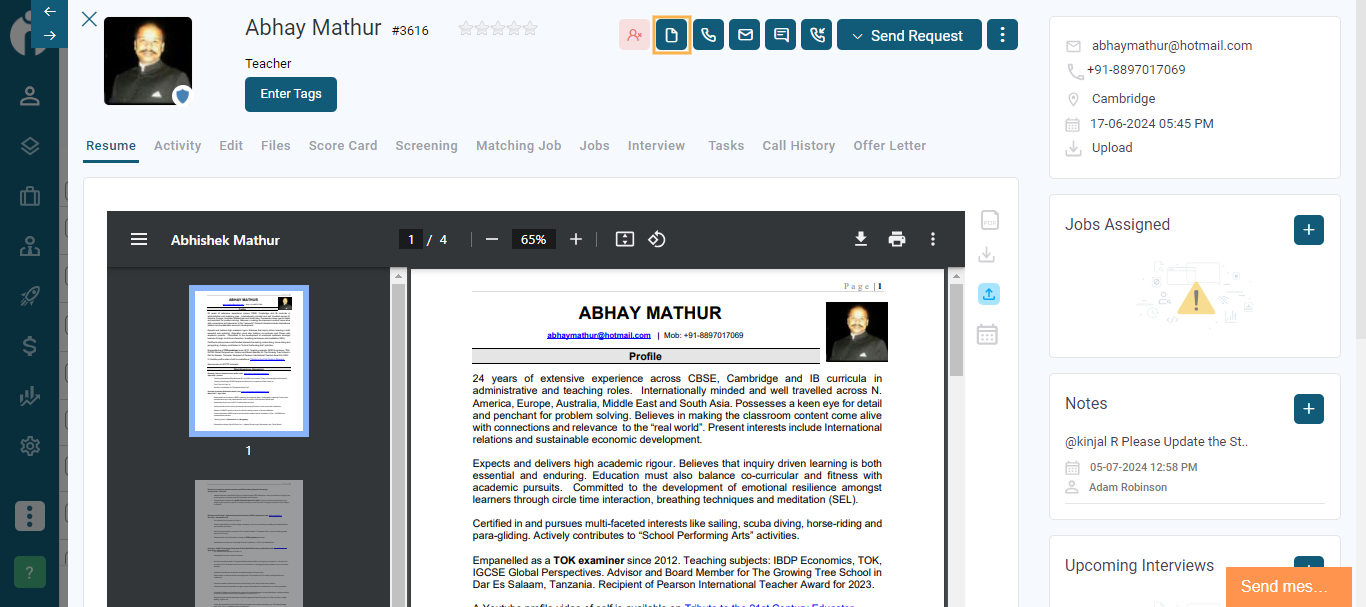Open the Files tab
This screenshot has width=1366, height=607.
pyautogui.click(x=276, y=145)
